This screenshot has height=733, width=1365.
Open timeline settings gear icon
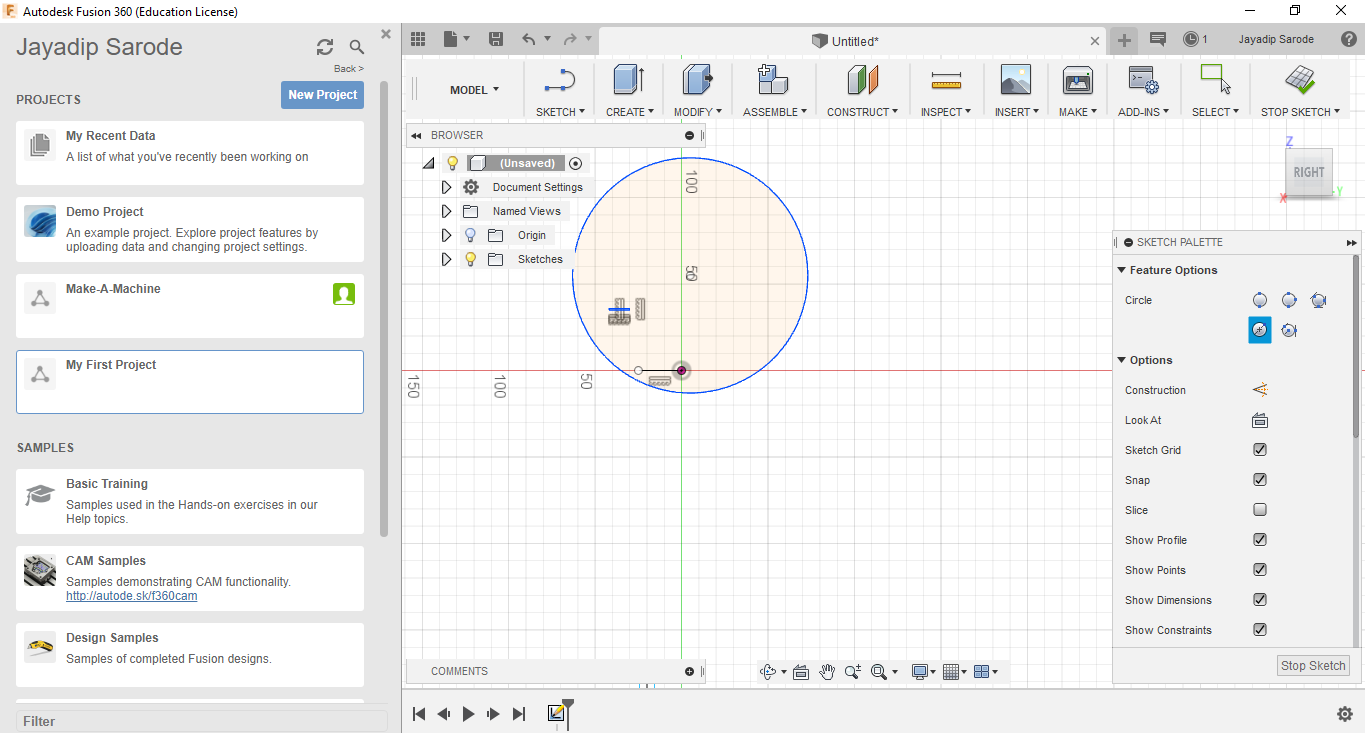coord(1345,714)
